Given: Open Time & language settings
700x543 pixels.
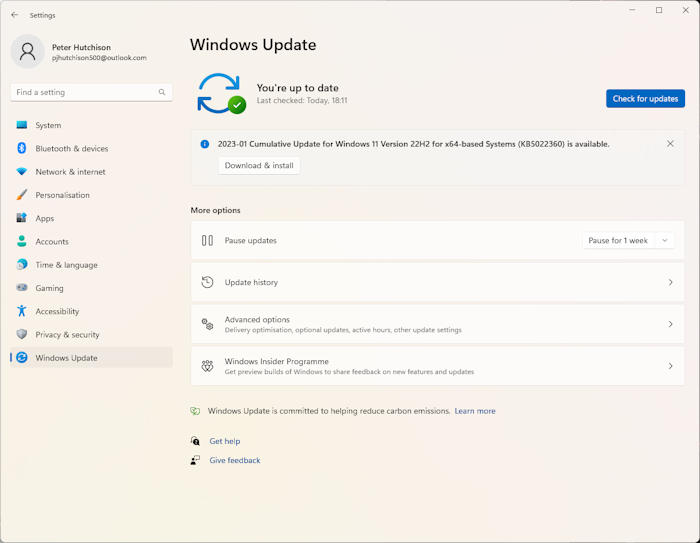Looking at the screenshot, I should tap(92, 264).
